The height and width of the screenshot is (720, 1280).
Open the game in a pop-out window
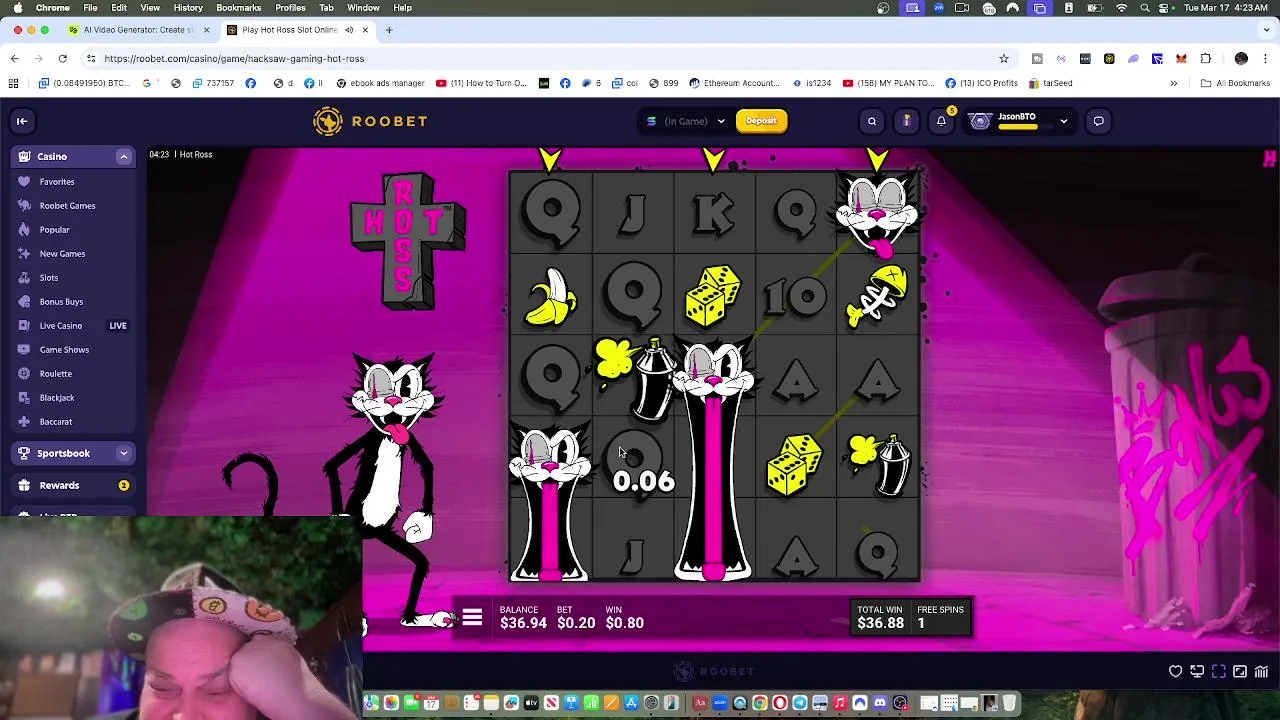coord(1240,672)
